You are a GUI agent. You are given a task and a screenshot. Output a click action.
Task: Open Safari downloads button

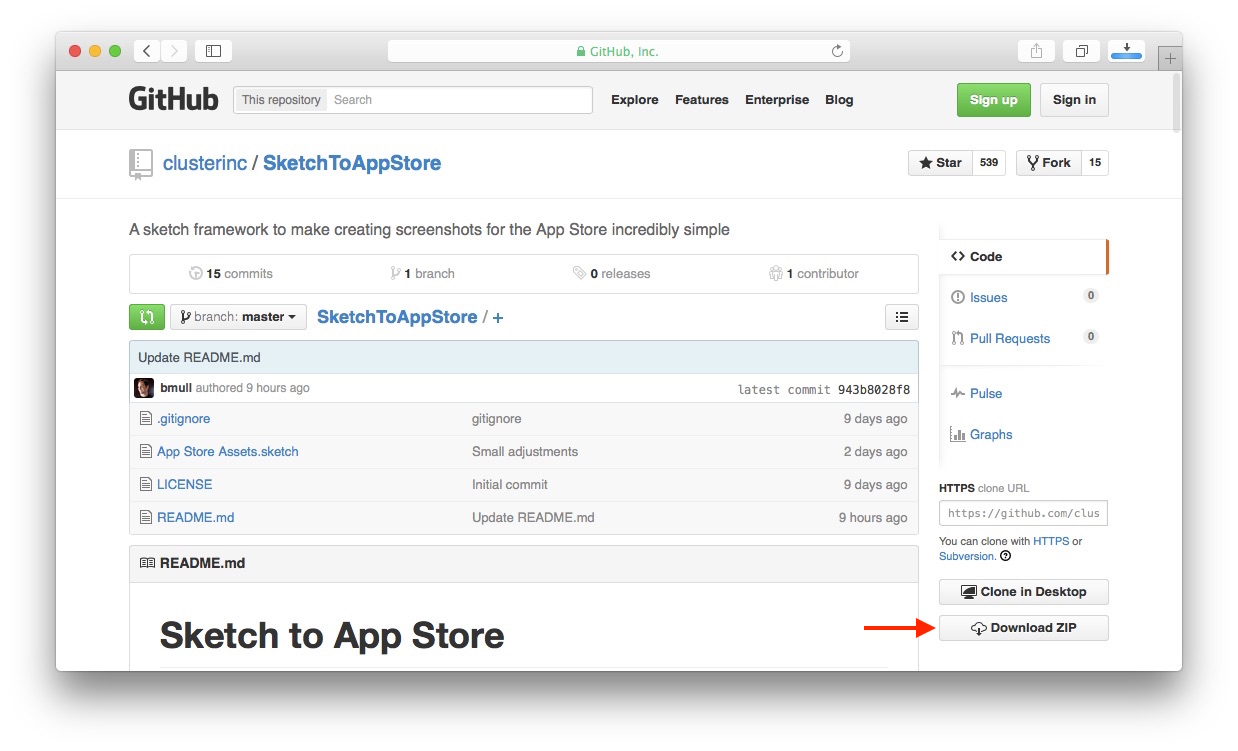click(x=1127, y=50)
